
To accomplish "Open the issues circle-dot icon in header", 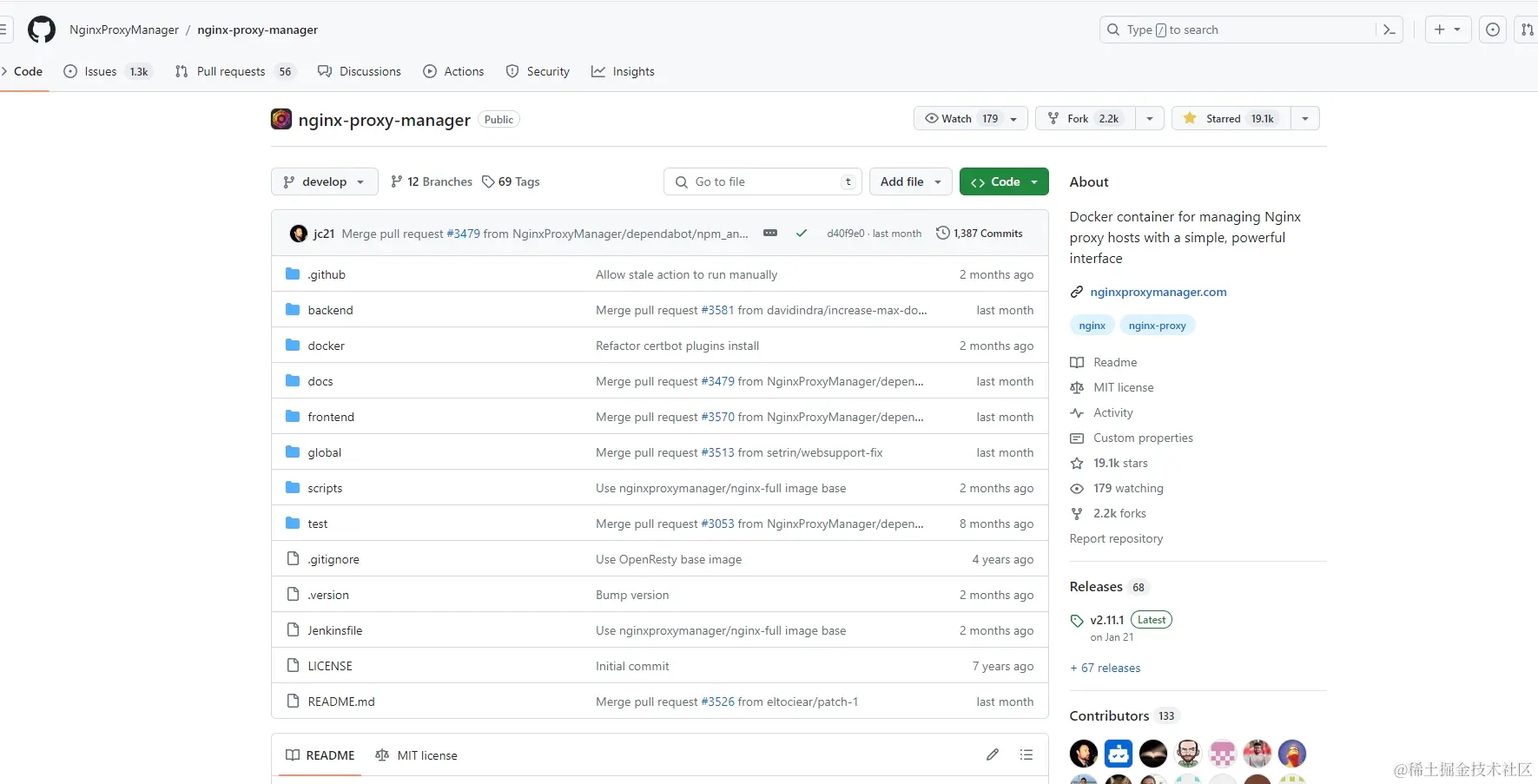I will coord(1493,30).
